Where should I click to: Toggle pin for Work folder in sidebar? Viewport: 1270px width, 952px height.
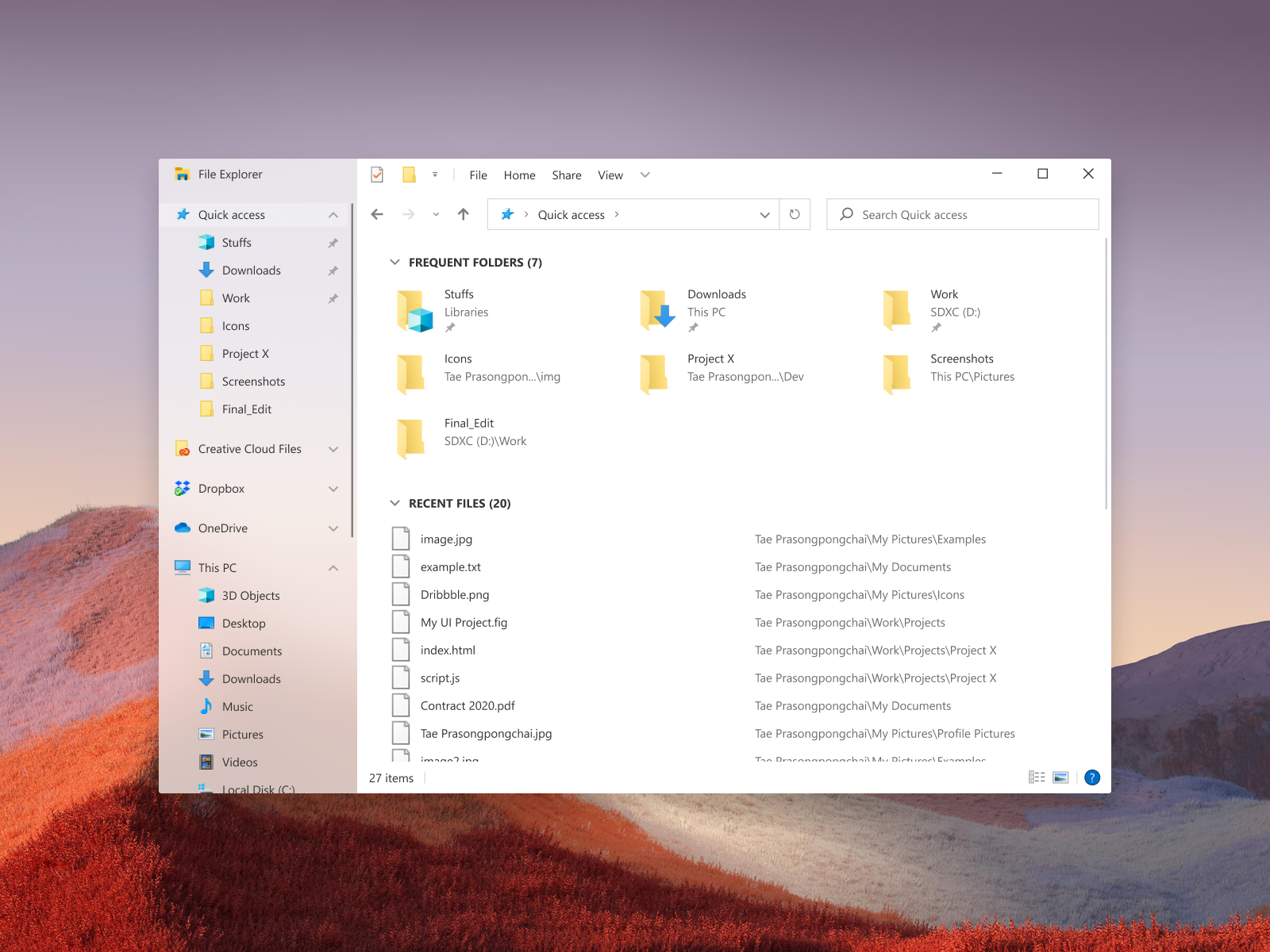click(x=333, y=298)
